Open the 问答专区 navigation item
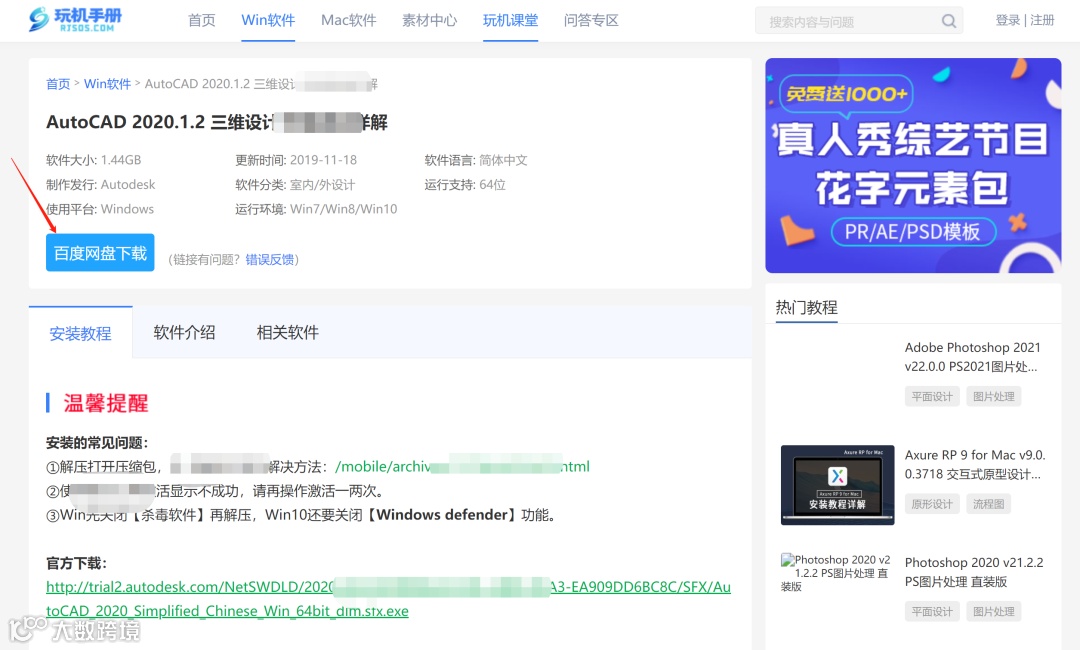1080x650 pixels. [591, 21]
